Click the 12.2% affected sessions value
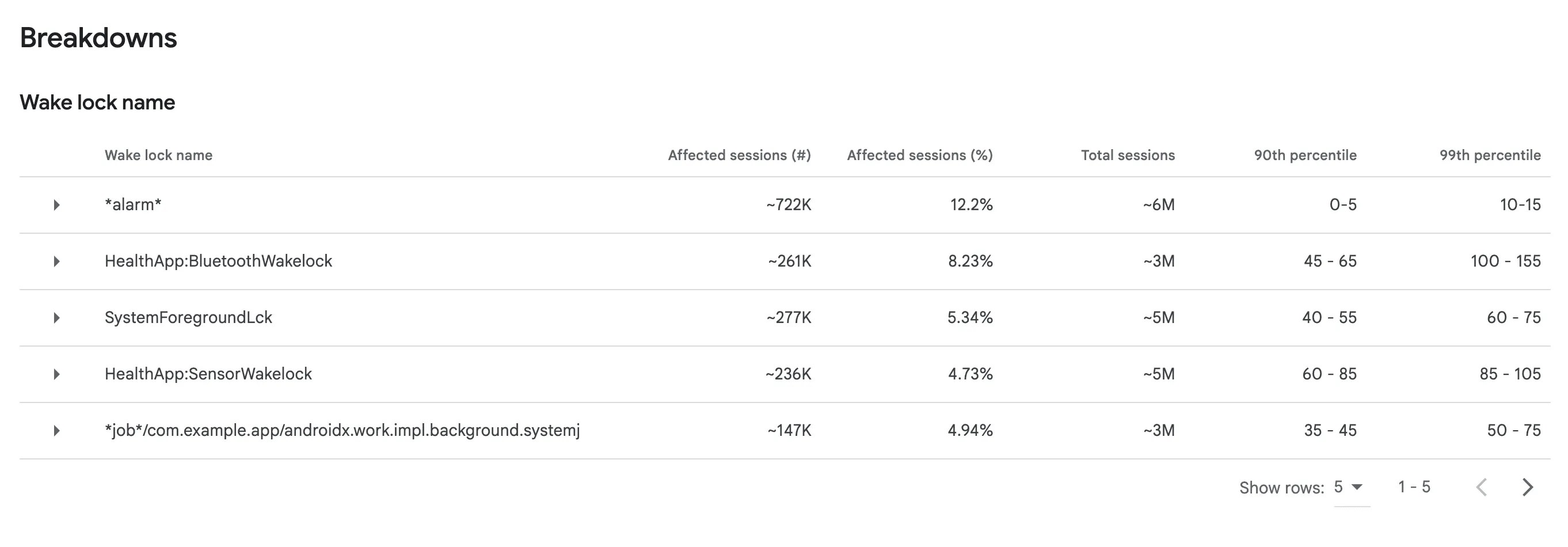This screenshot has height=547, width=1568. pos(971,204)
